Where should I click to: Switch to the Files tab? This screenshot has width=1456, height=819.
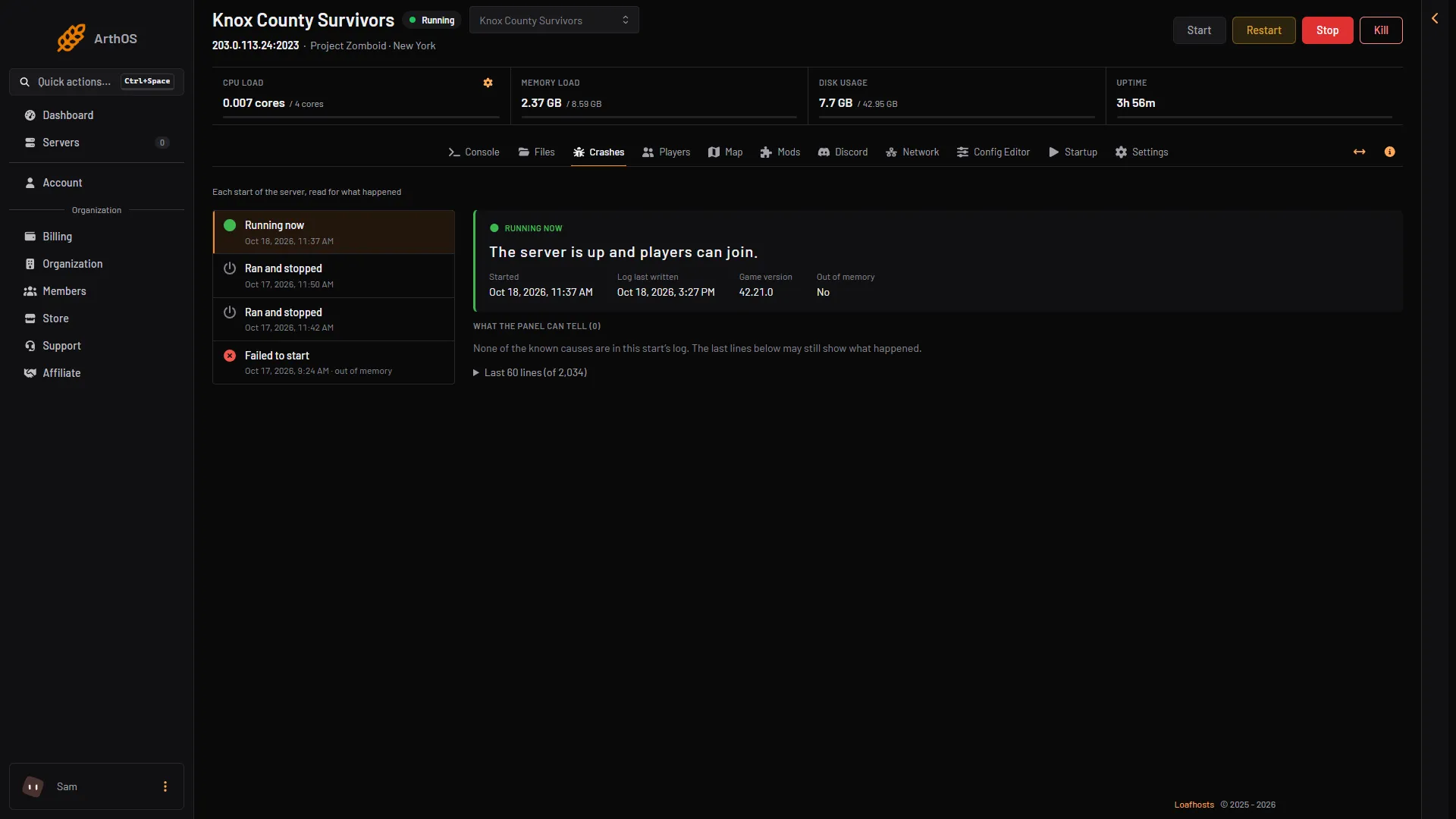536,152
